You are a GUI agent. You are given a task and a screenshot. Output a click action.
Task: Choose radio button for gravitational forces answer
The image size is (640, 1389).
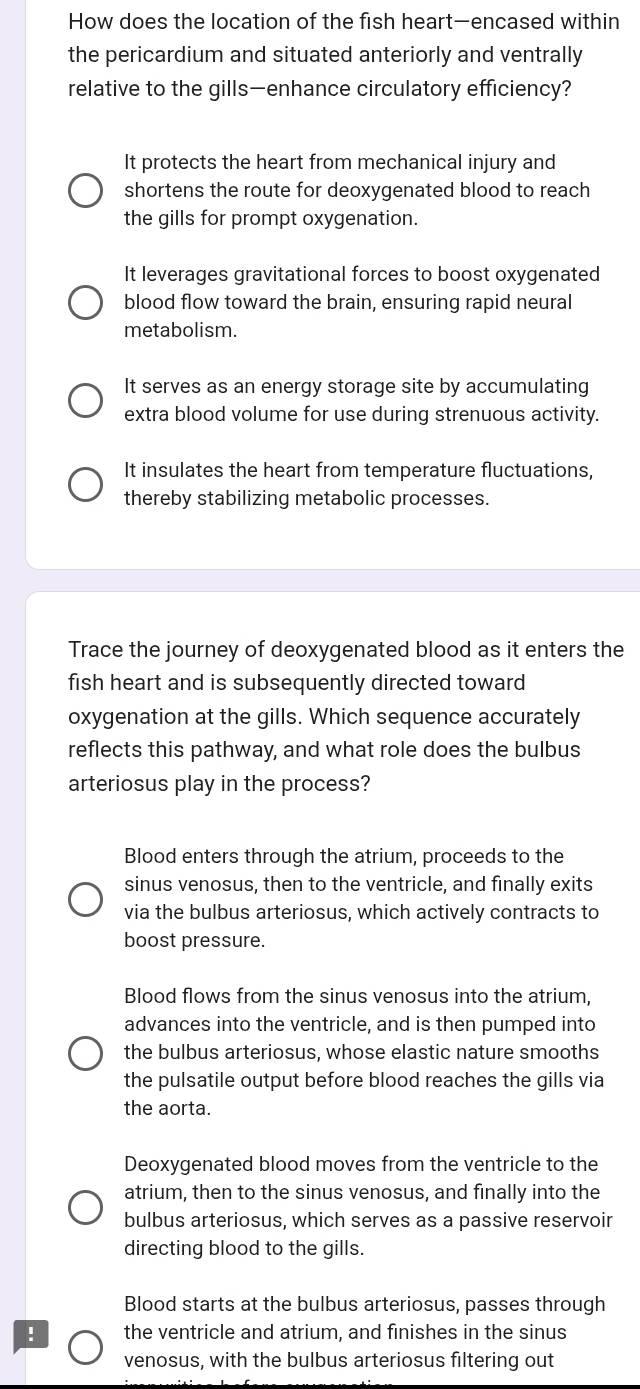[85, 302]
